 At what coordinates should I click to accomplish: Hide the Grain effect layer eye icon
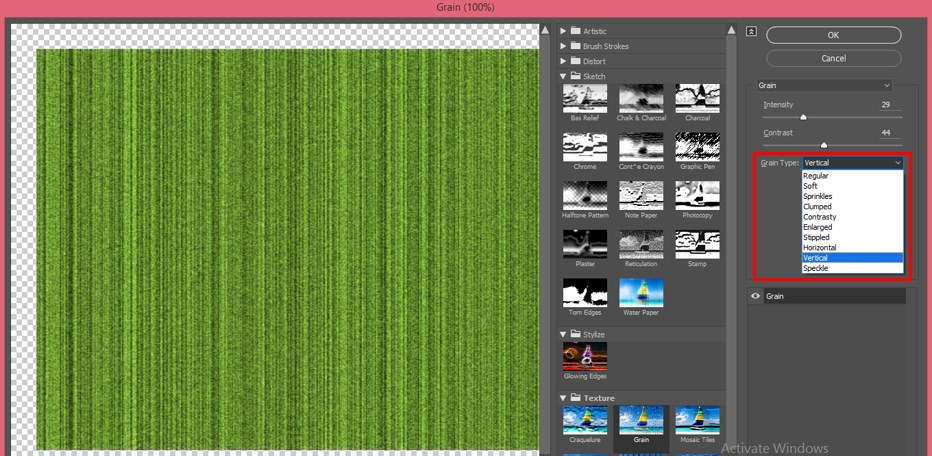tap(755, 296)
